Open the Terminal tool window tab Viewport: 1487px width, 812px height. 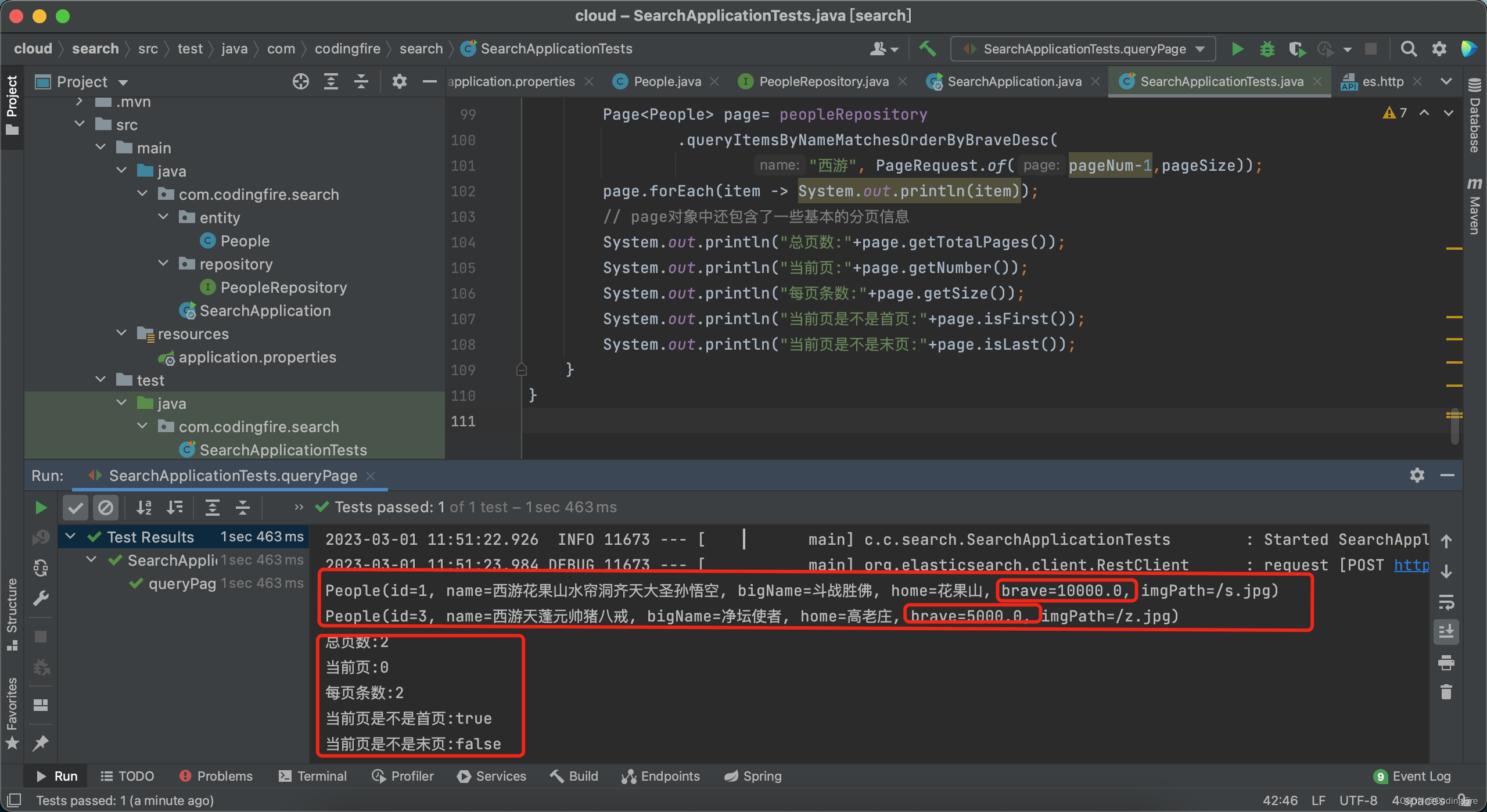[313, 776]
